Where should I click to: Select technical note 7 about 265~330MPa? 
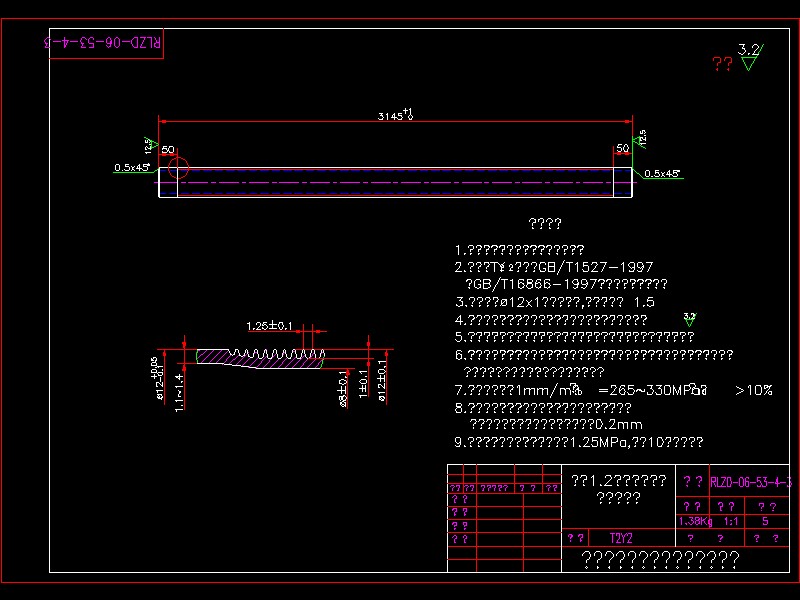590,387
